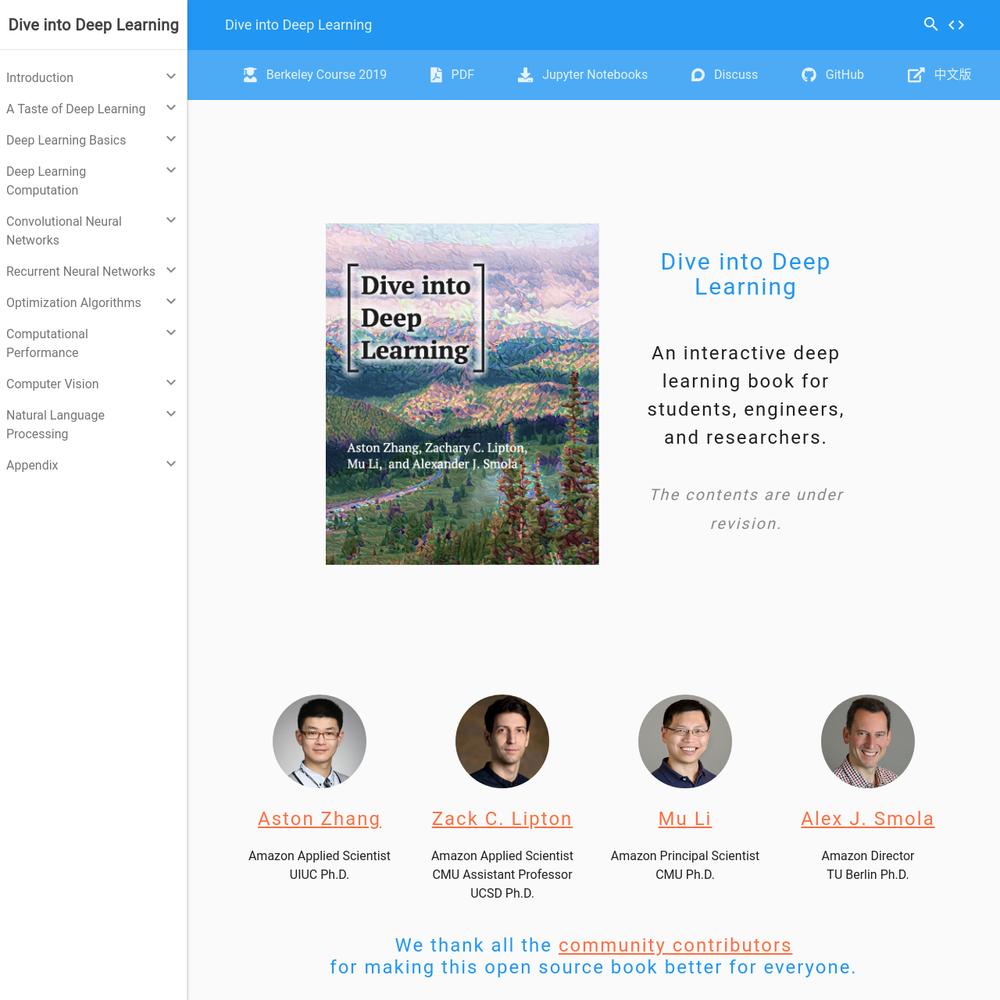
Task: Expand Computer Vision chevron
Action: (171, 383)
